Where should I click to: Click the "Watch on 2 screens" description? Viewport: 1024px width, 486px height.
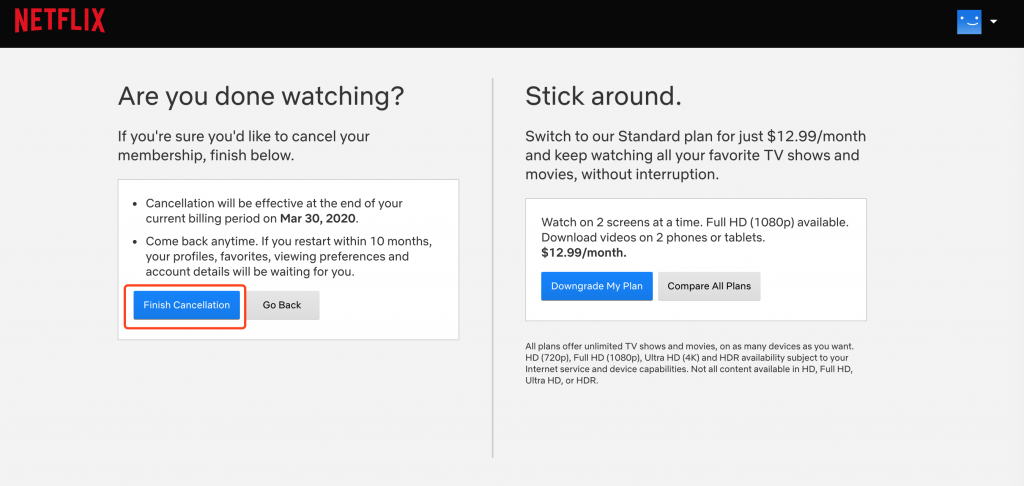(x=694, y=222)
